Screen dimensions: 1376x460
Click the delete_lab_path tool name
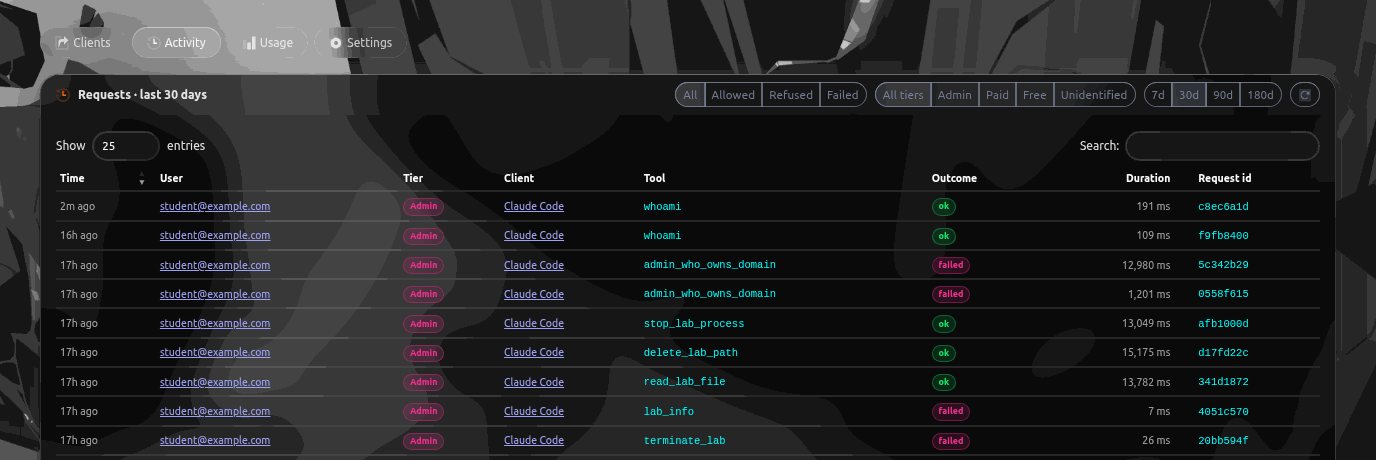[x=691, y=353]
